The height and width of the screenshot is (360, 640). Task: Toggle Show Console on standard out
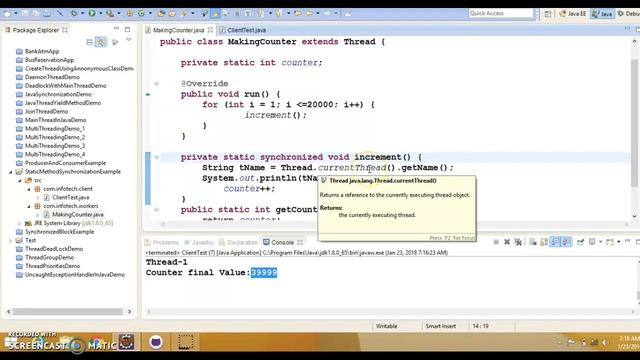point(555,242)
